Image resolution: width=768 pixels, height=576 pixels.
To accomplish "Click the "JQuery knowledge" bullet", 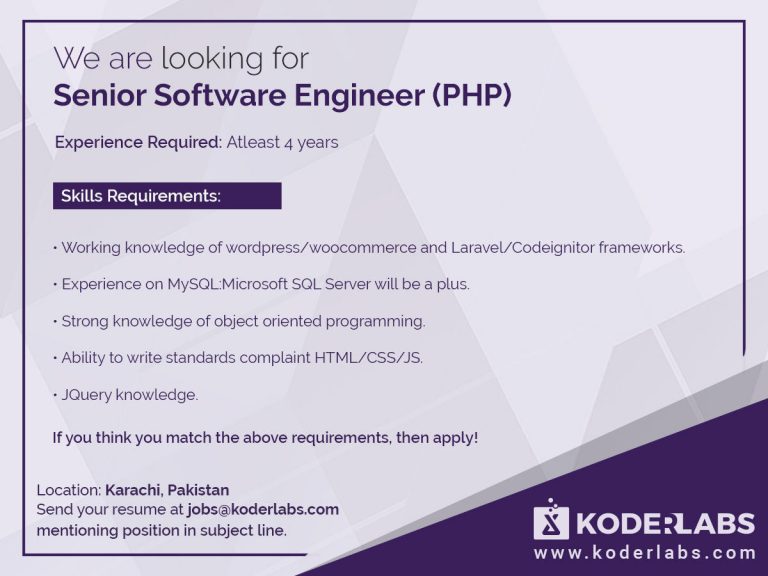I will click(x=129, y=394).
